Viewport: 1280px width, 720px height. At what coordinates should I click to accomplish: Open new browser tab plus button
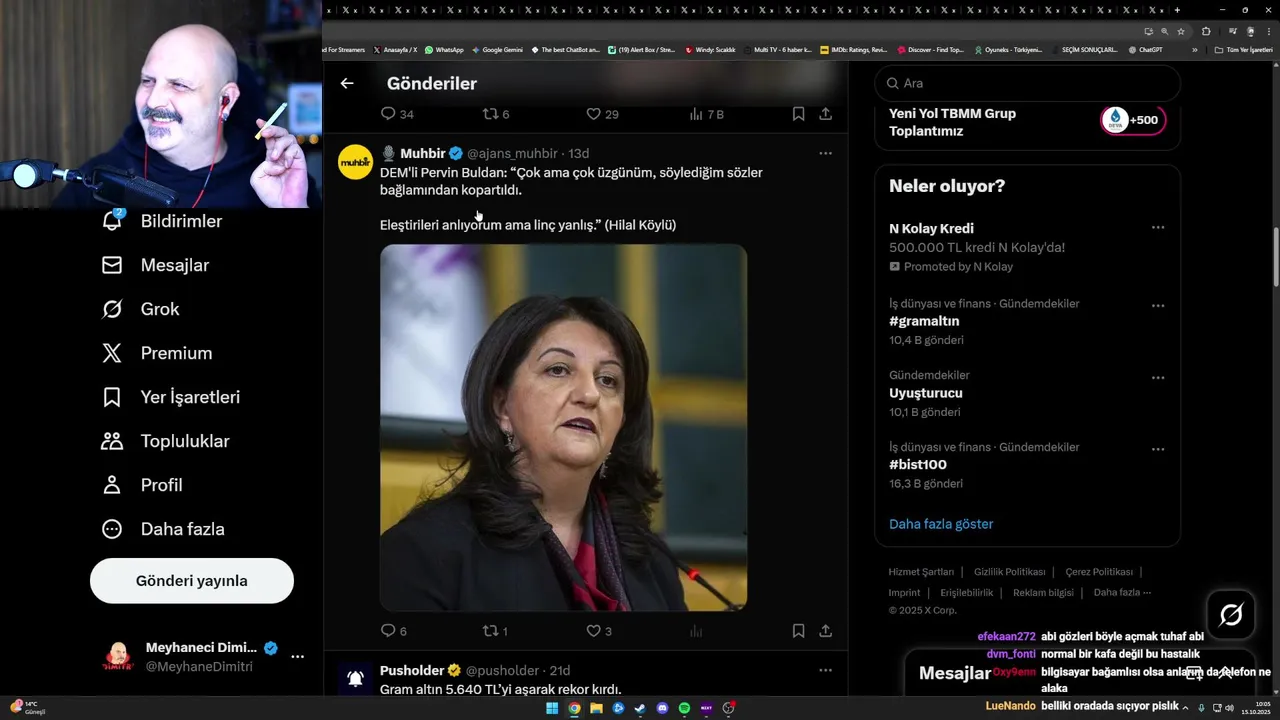[1177, 10]
